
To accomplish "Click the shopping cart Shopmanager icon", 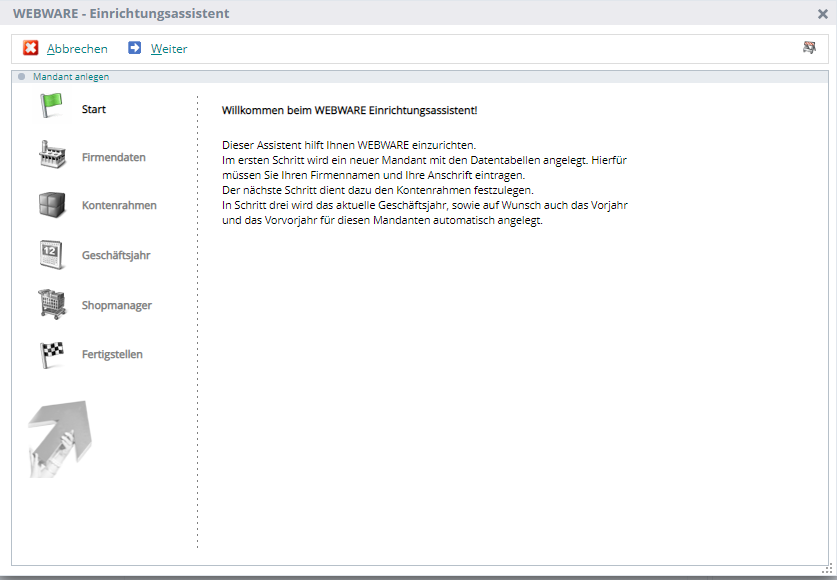I will pos(51,304).
